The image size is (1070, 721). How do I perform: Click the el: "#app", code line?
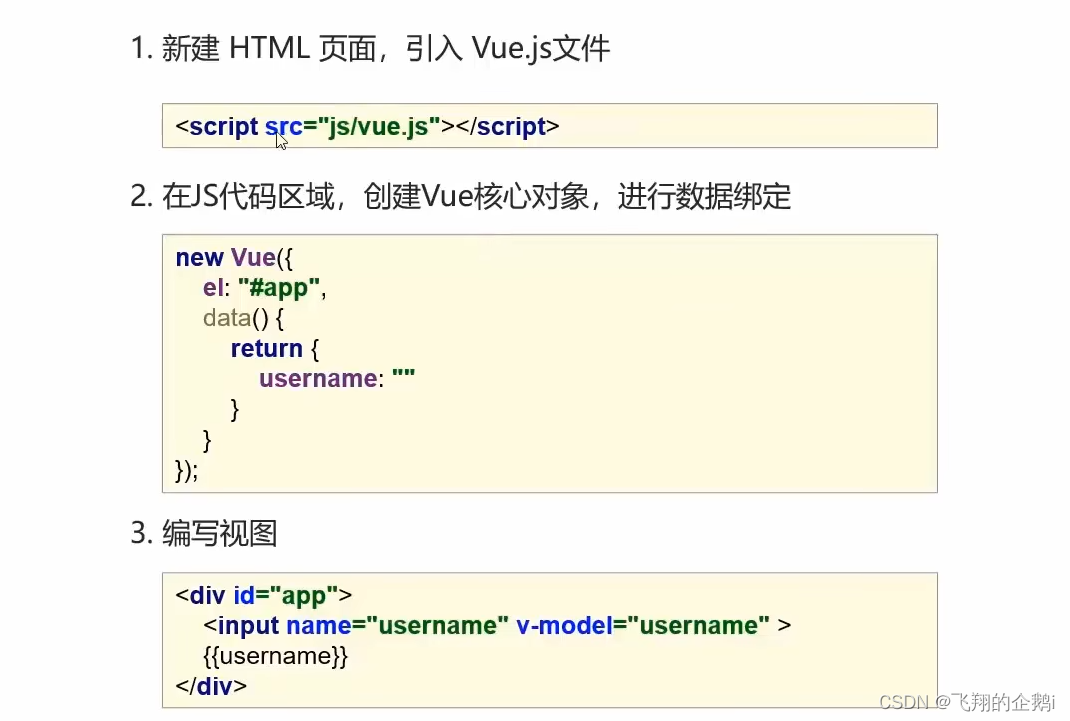point(265,288)
